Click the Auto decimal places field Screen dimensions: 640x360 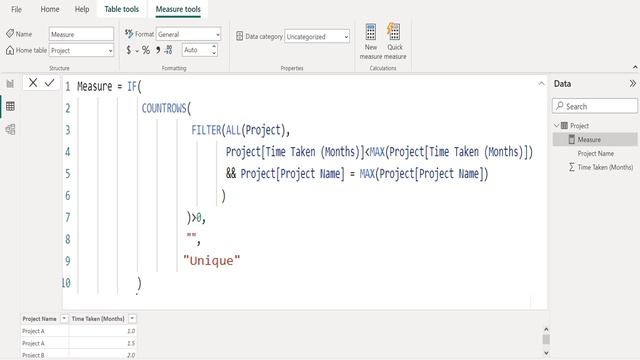point(196,50)
